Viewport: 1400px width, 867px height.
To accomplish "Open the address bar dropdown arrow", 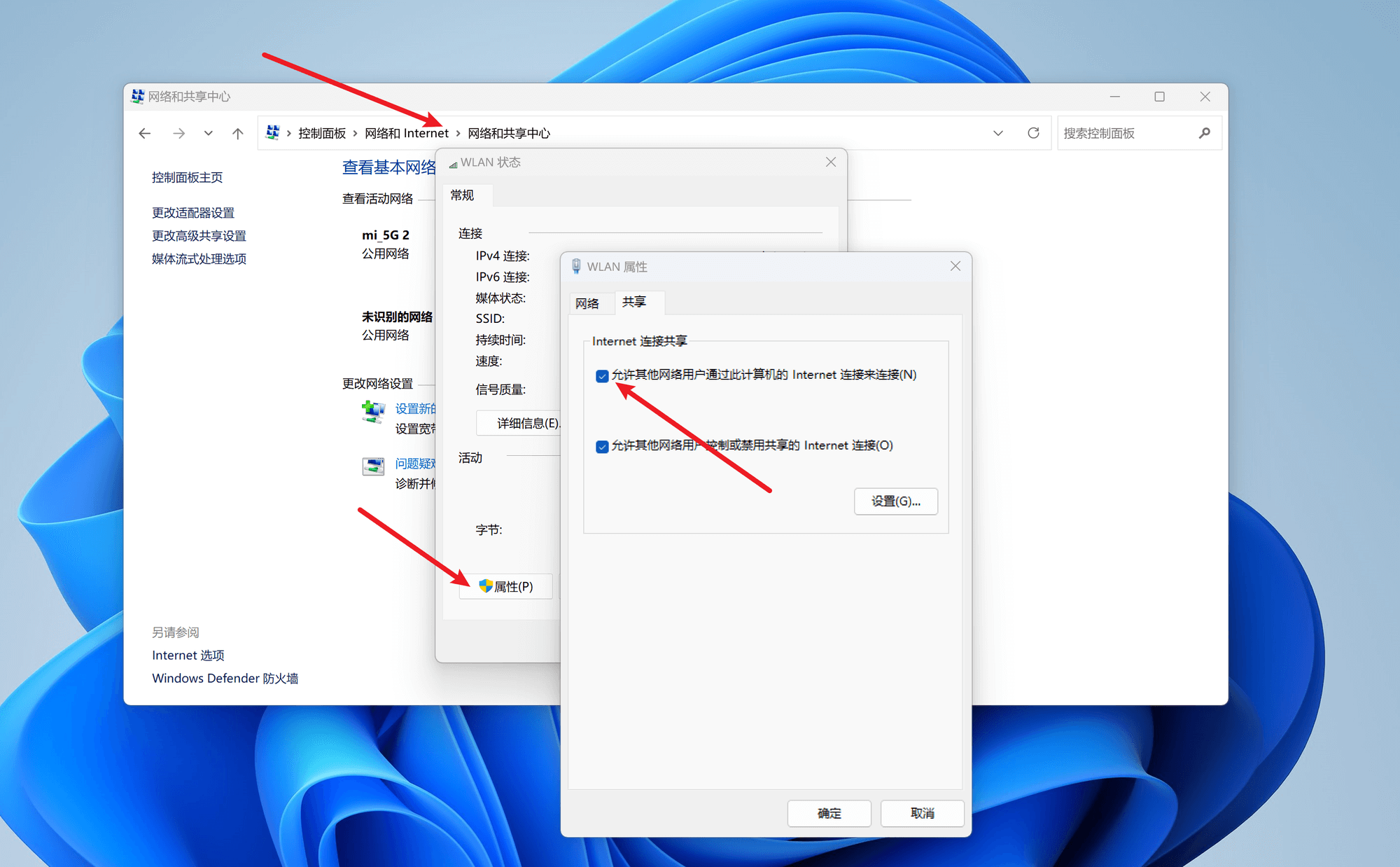I will click(x=998, y=132).
